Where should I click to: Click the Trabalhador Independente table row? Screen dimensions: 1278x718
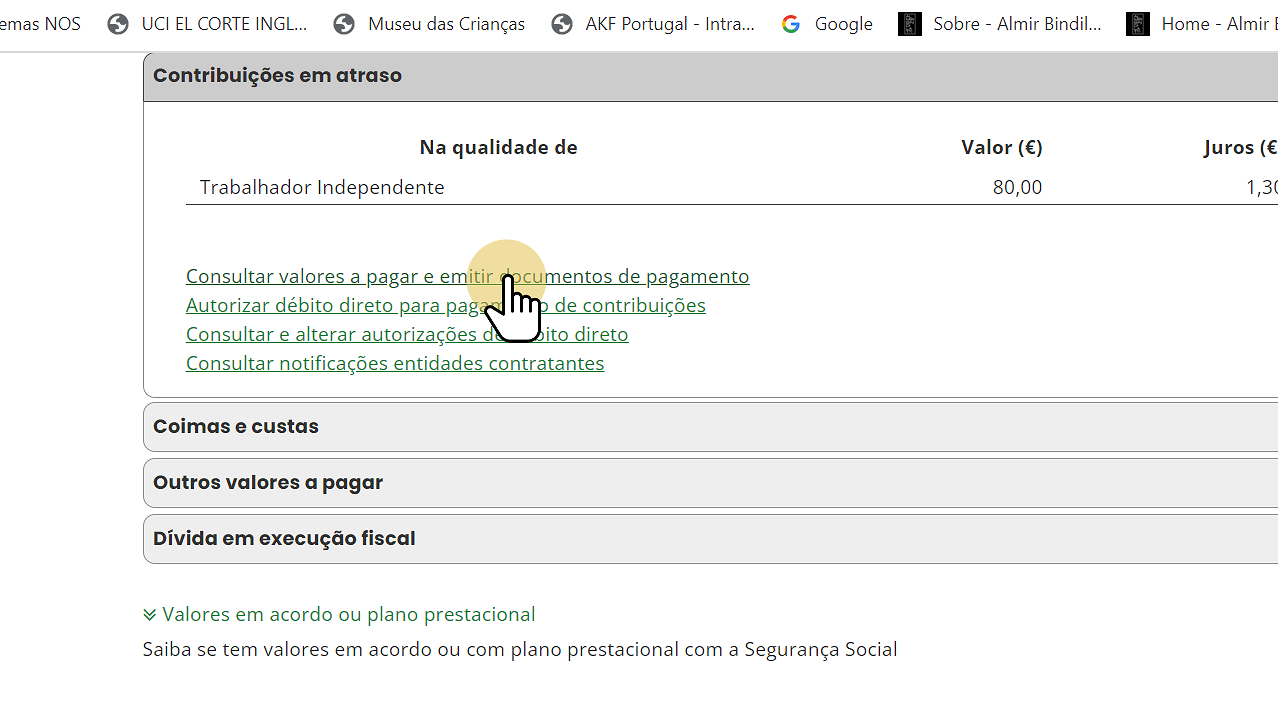[321, 187]
